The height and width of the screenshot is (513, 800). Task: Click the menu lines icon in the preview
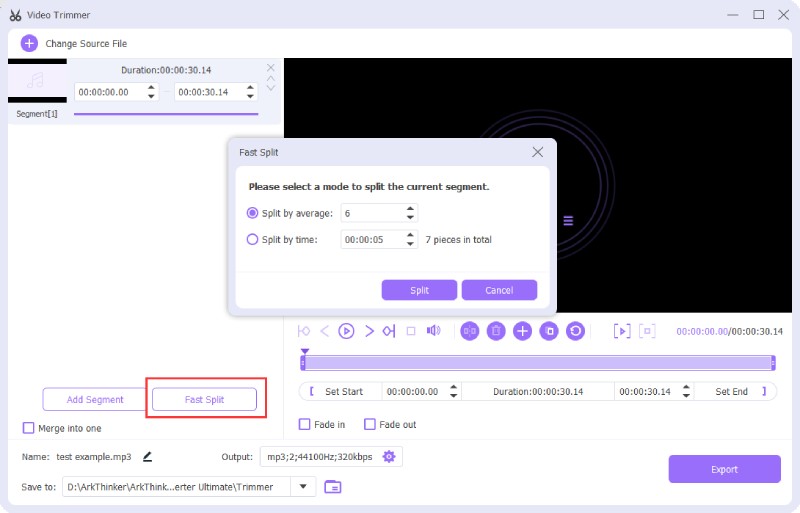pyautogui.click(x=568, y=221)
